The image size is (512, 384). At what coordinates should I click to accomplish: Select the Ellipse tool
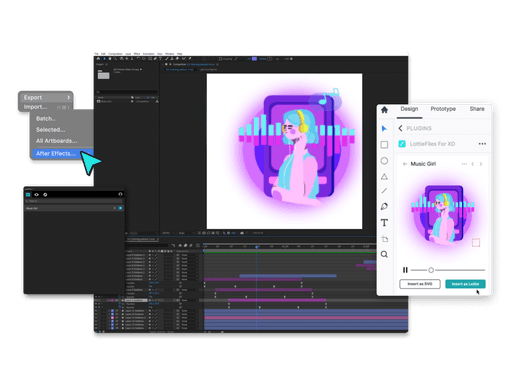(384, 161)
